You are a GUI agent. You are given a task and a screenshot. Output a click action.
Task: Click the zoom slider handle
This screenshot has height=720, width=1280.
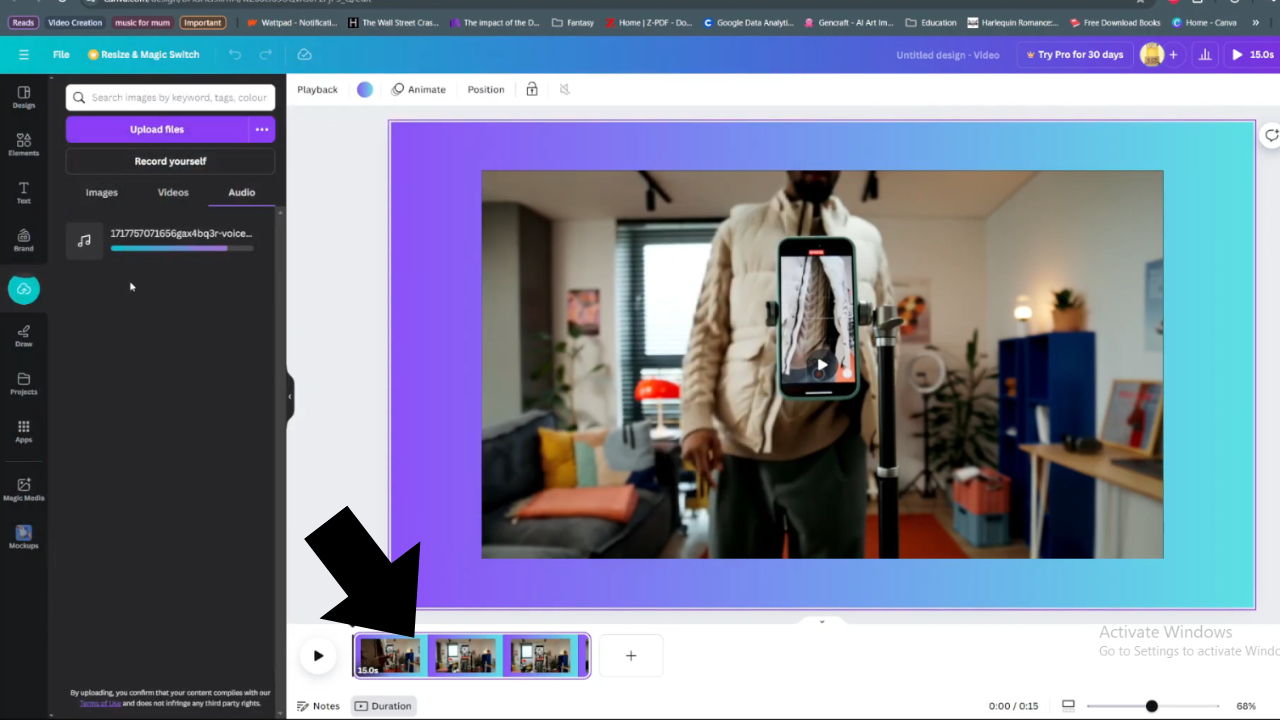tap(1152, 706)
